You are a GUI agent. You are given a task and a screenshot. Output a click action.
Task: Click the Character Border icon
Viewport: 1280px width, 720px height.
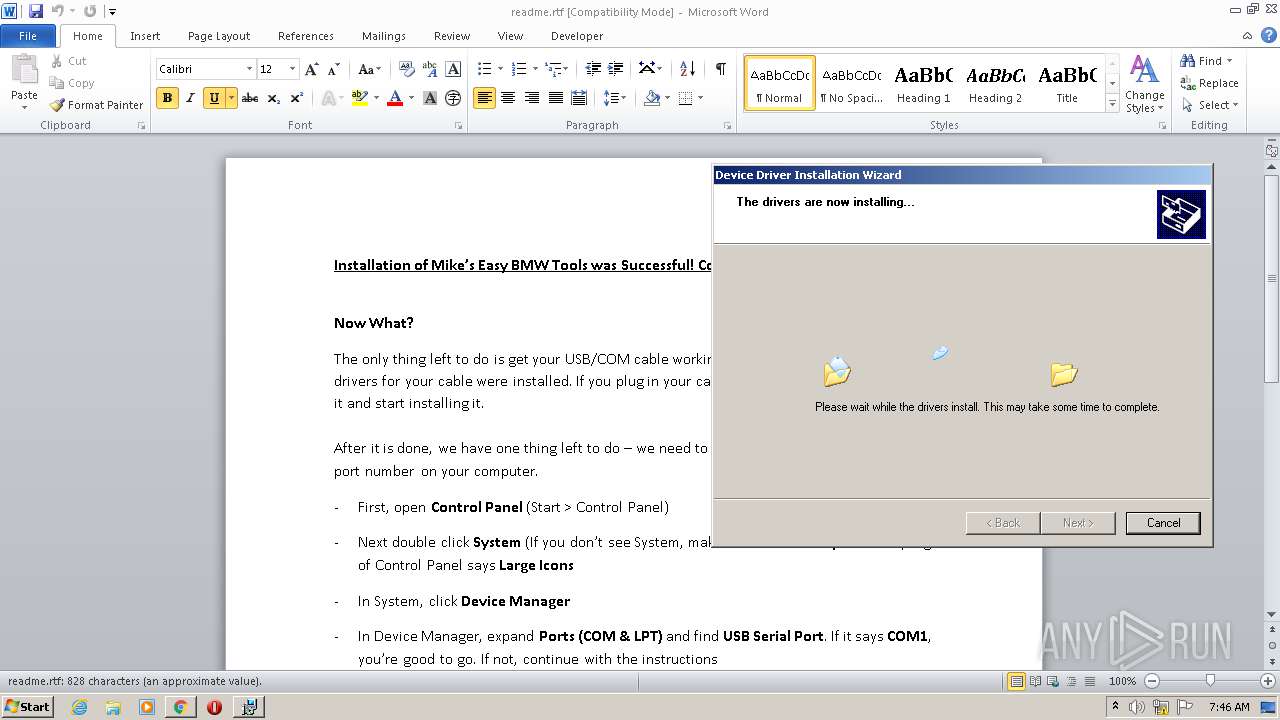(453, 69)
